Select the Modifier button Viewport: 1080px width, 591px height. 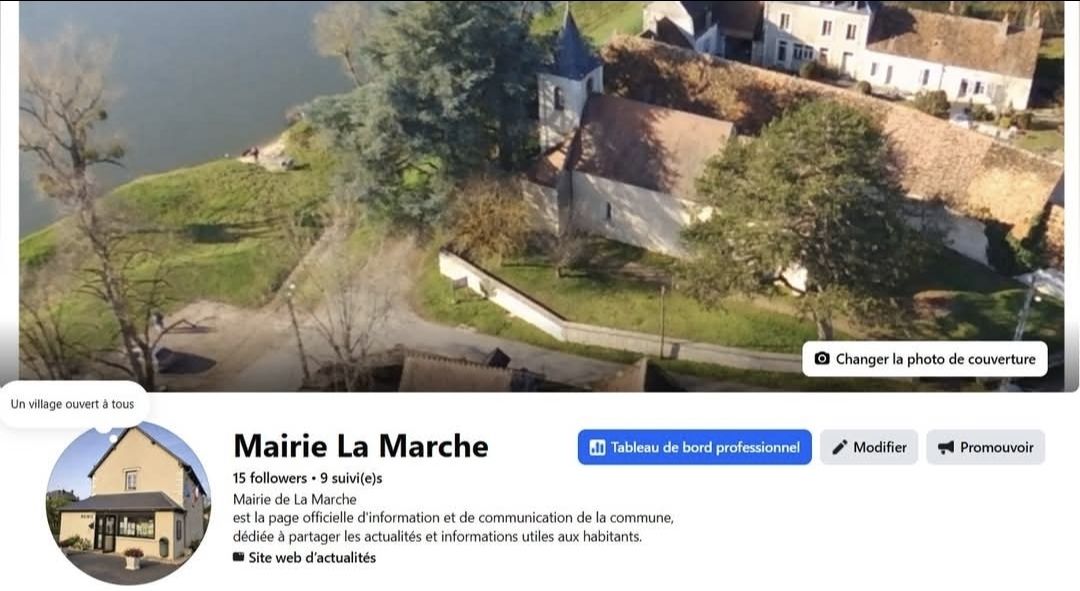coord(869,447)
